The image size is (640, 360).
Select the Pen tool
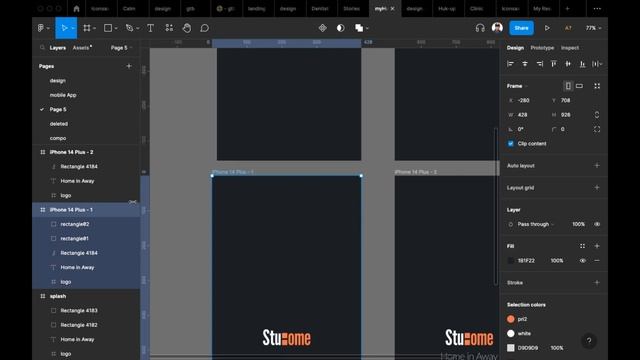129,28
